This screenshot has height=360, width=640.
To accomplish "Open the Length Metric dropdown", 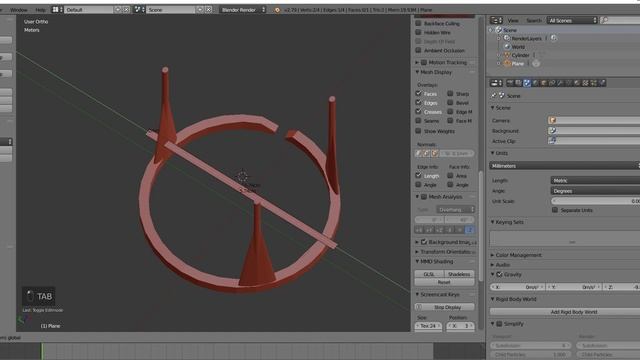I will [x=596, y=180].
